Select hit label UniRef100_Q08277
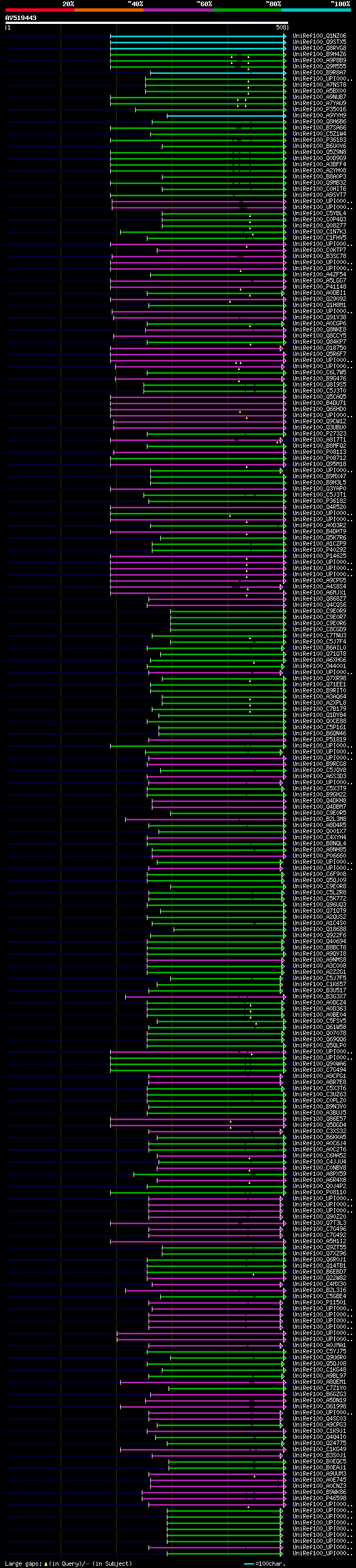The image size is (356, 1568). [319, 226]
